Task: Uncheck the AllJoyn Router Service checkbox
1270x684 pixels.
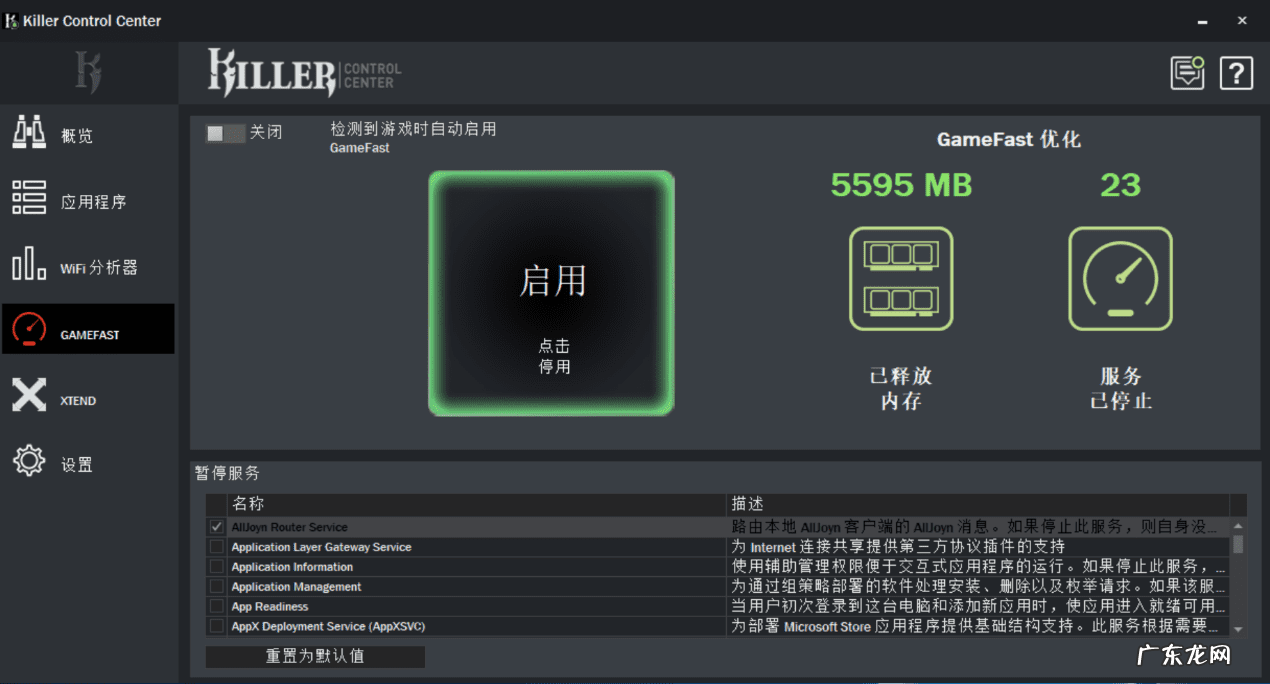Action: [x=217, y=527]
